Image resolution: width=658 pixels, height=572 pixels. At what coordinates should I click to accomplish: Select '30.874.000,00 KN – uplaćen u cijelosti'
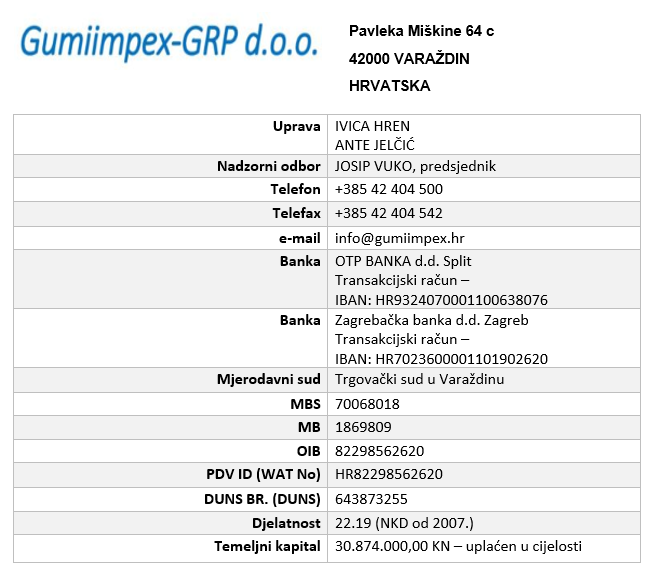pos(458,546)
